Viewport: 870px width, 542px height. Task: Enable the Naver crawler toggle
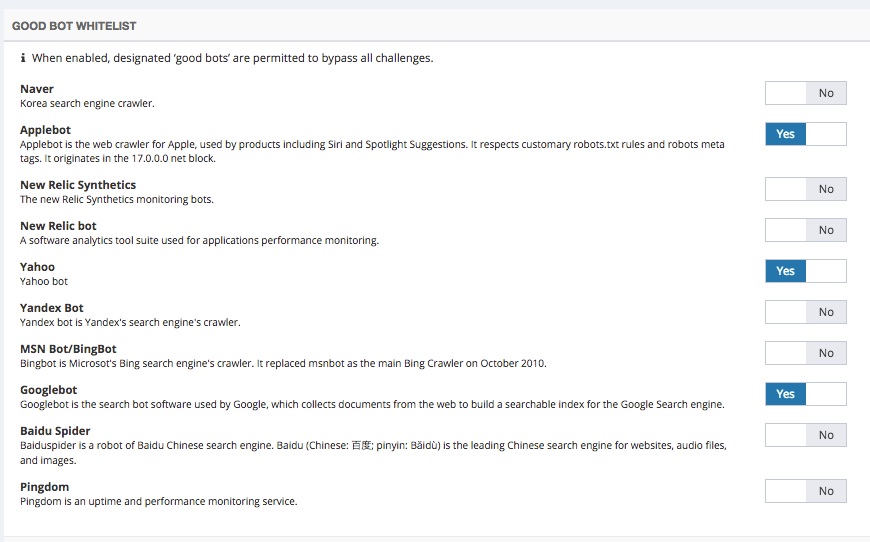pos(805,93)
